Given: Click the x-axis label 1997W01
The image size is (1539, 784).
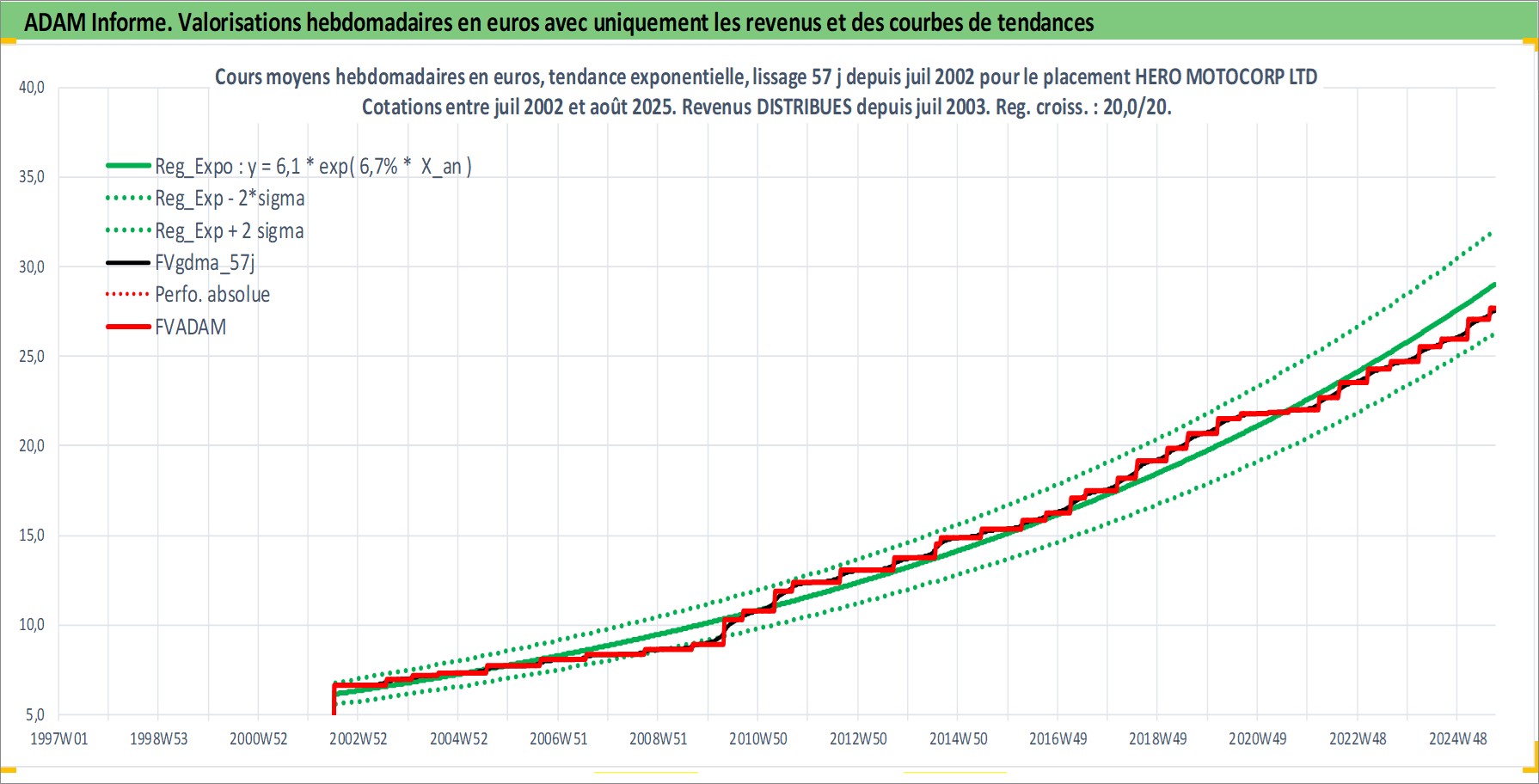Looking at the screenshot, I should click(58, 738).
